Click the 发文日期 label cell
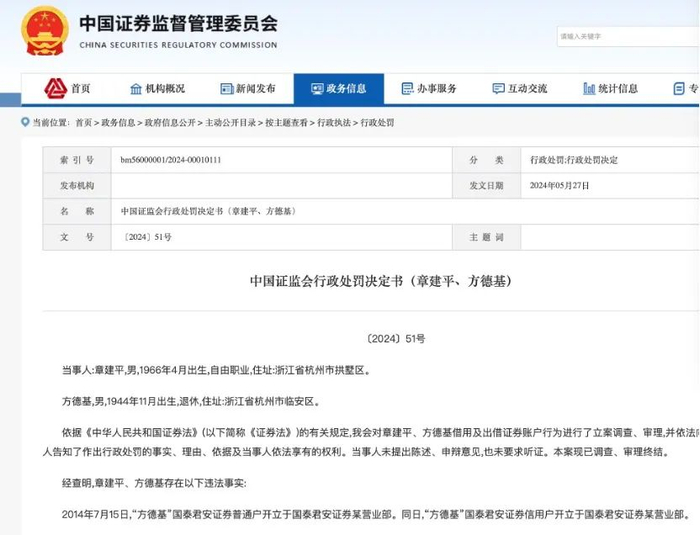The image size is (700, 535). [x=486, y=185]
